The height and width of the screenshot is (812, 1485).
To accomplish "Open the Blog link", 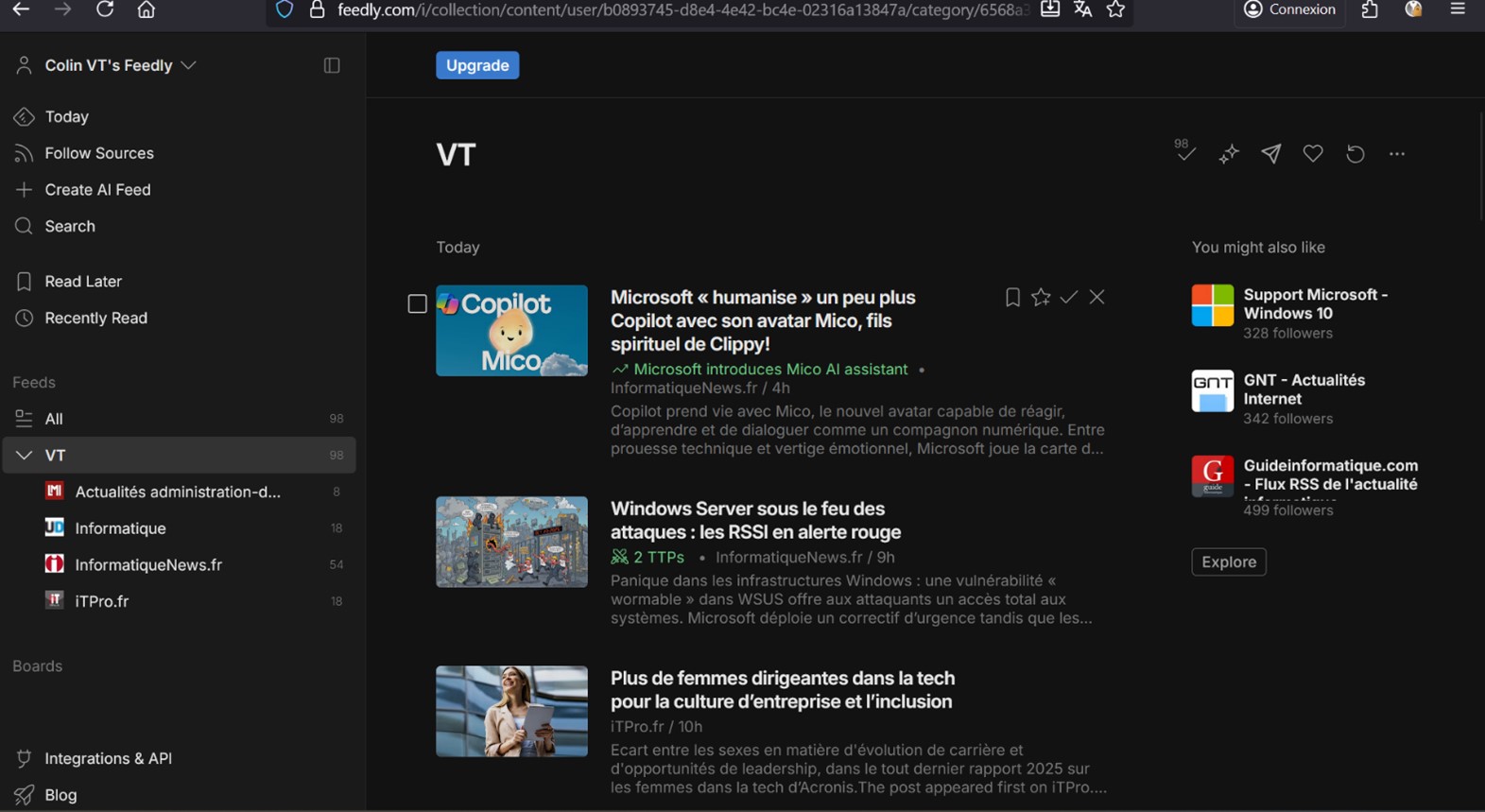I will point(60,795).
